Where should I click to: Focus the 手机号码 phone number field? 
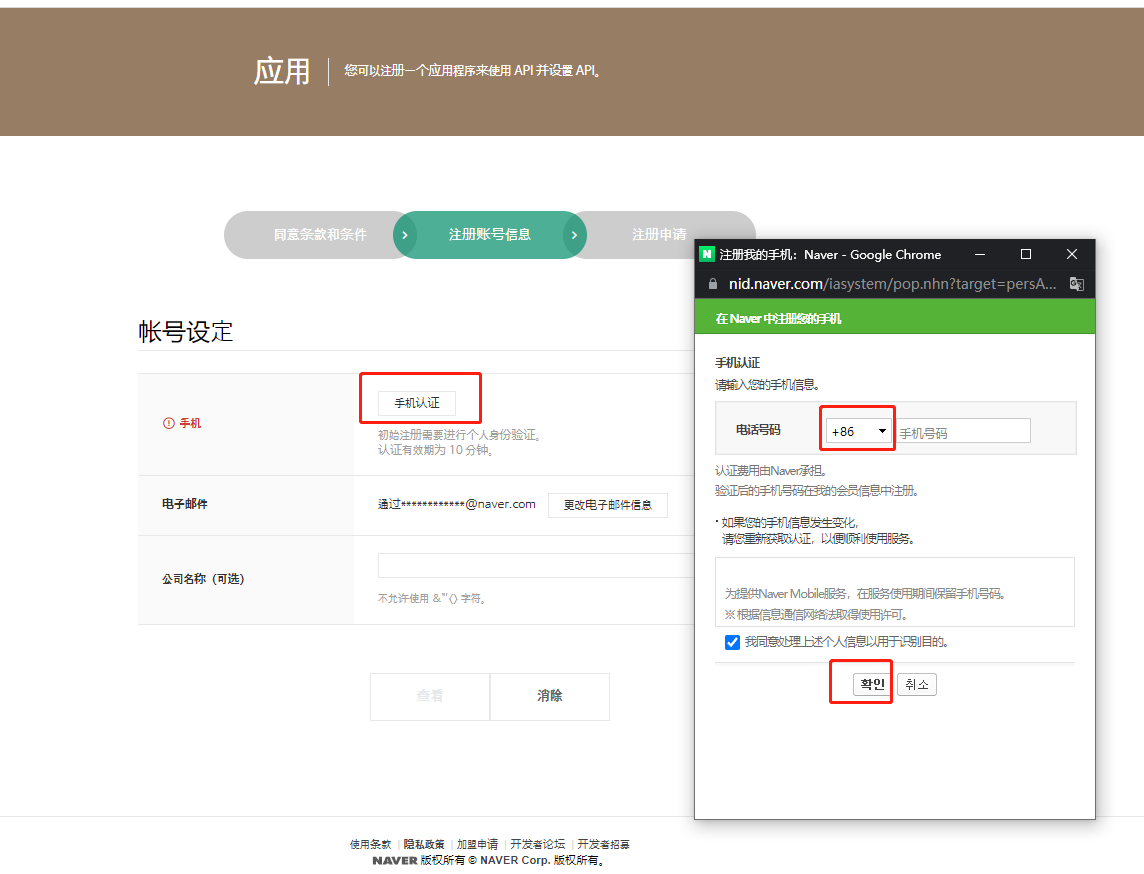(963, 431)
